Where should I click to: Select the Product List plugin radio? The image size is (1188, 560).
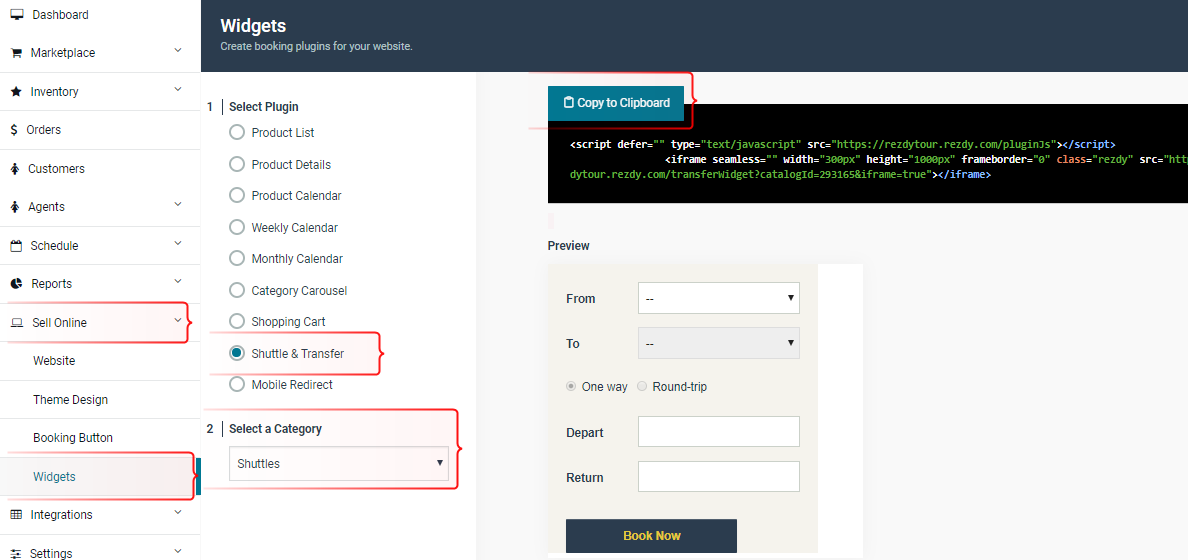click(237, 133)
